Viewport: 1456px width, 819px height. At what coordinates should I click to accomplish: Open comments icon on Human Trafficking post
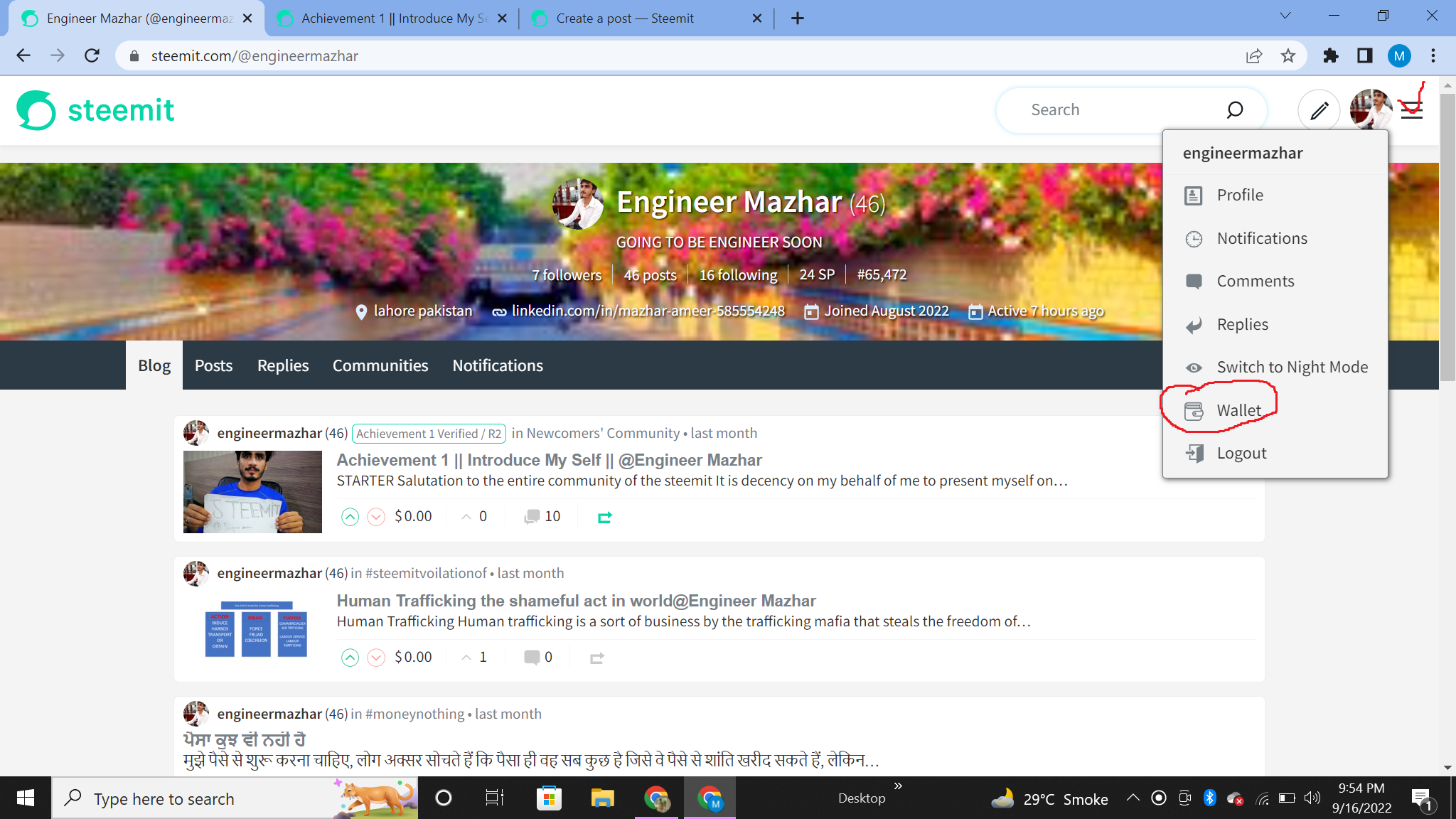532,658
